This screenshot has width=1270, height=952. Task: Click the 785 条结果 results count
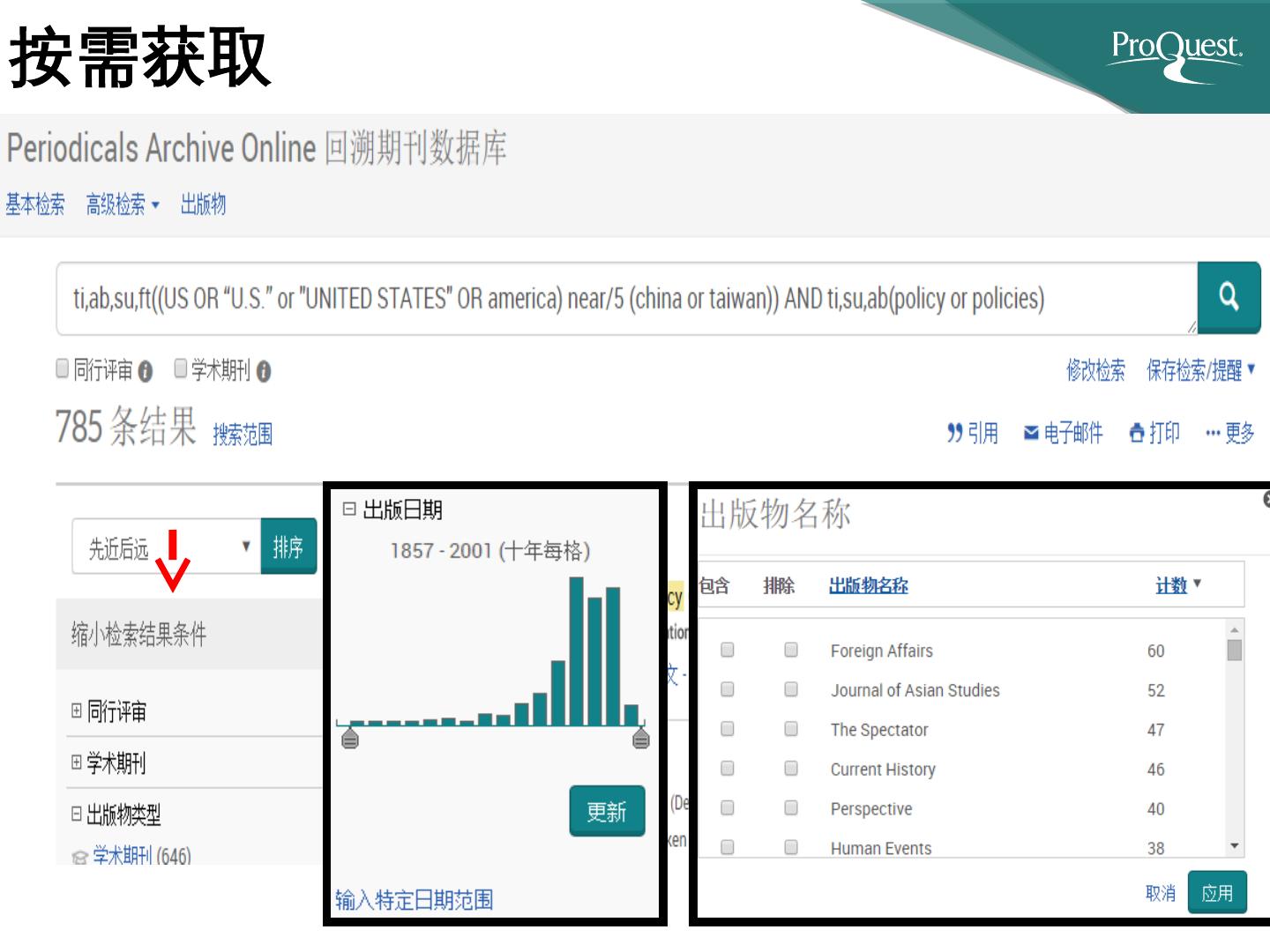click(x=126, y=427)
